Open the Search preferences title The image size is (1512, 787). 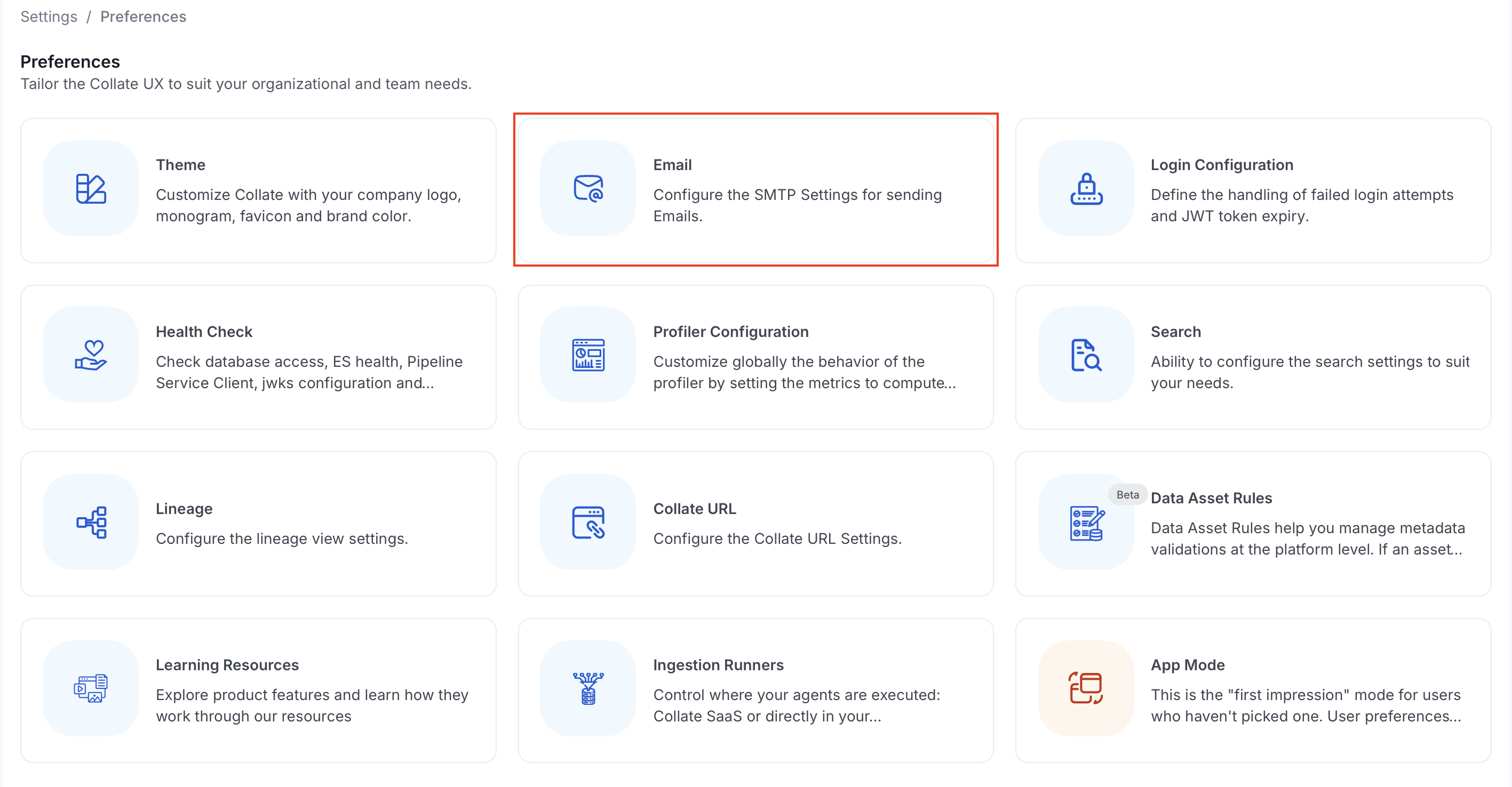coord(1176,331)
